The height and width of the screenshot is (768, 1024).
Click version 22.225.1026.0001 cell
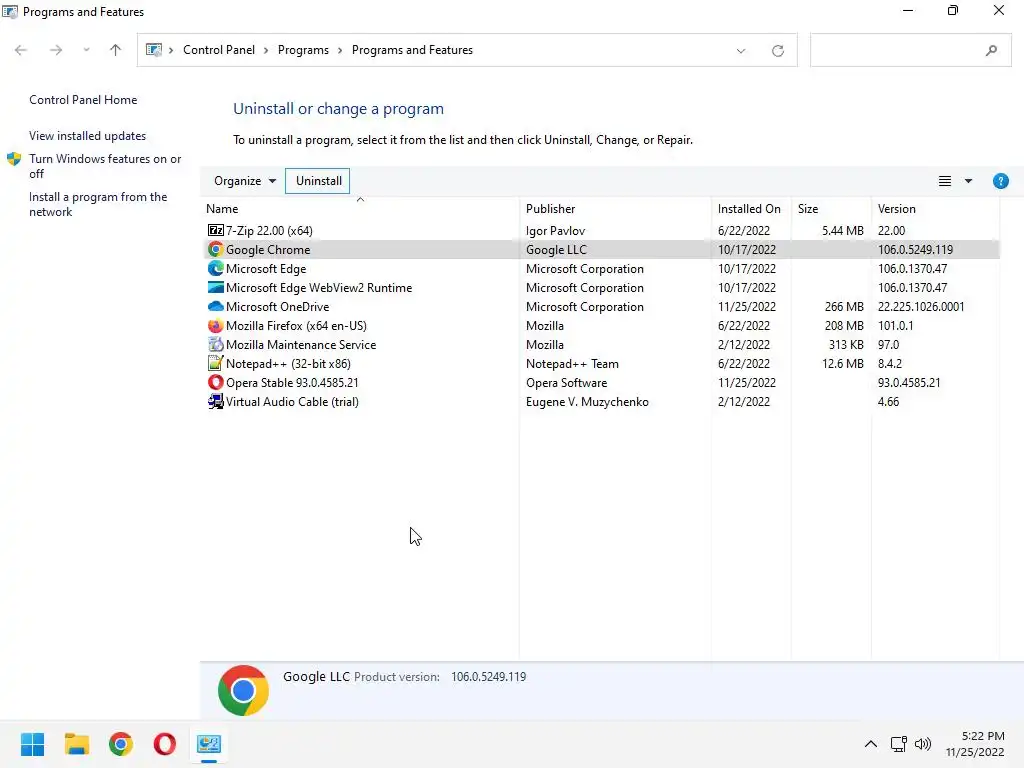tap(921, 306)
